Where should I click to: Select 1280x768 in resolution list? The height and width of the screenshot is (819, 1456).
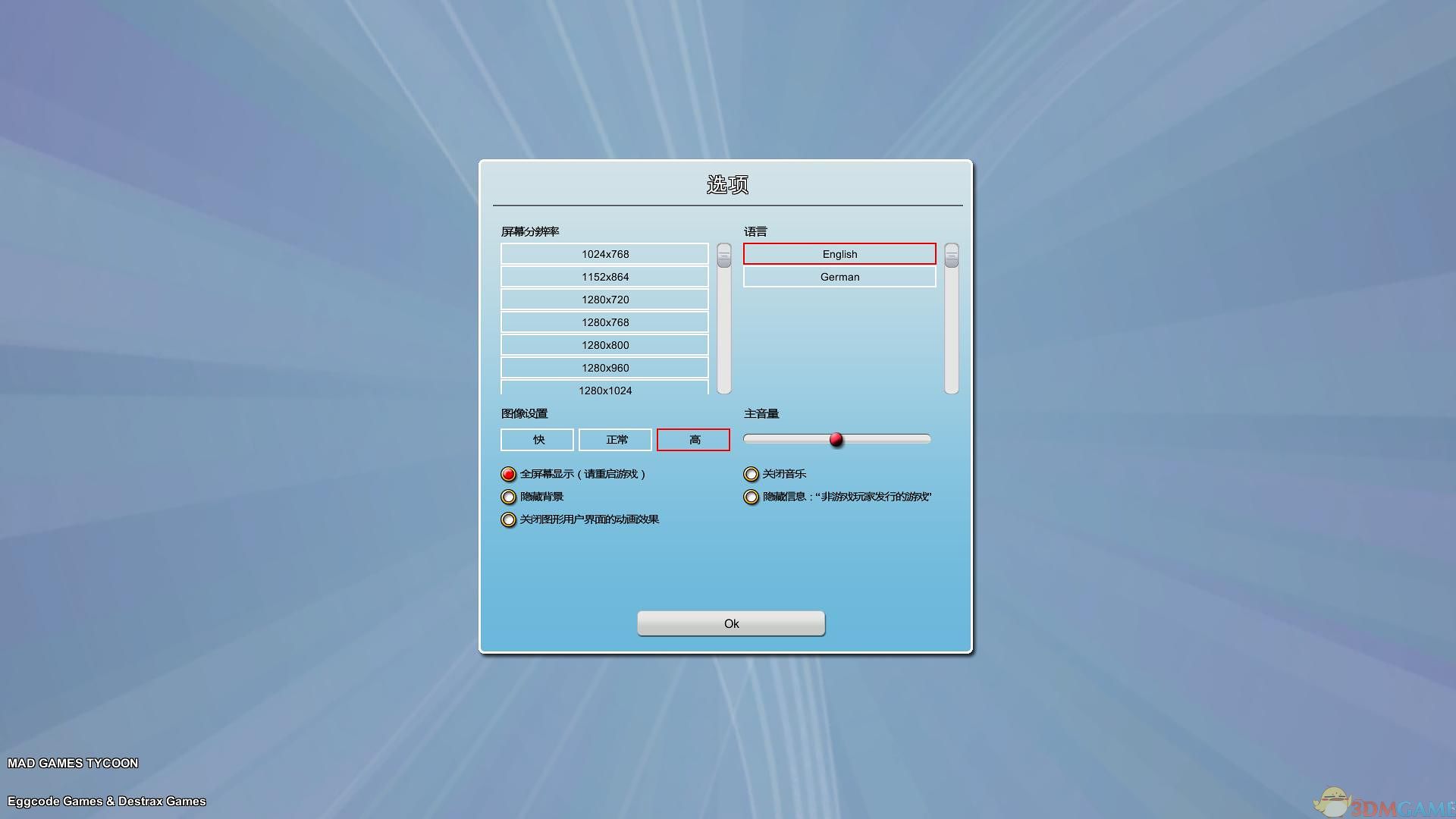pos(604,322)
